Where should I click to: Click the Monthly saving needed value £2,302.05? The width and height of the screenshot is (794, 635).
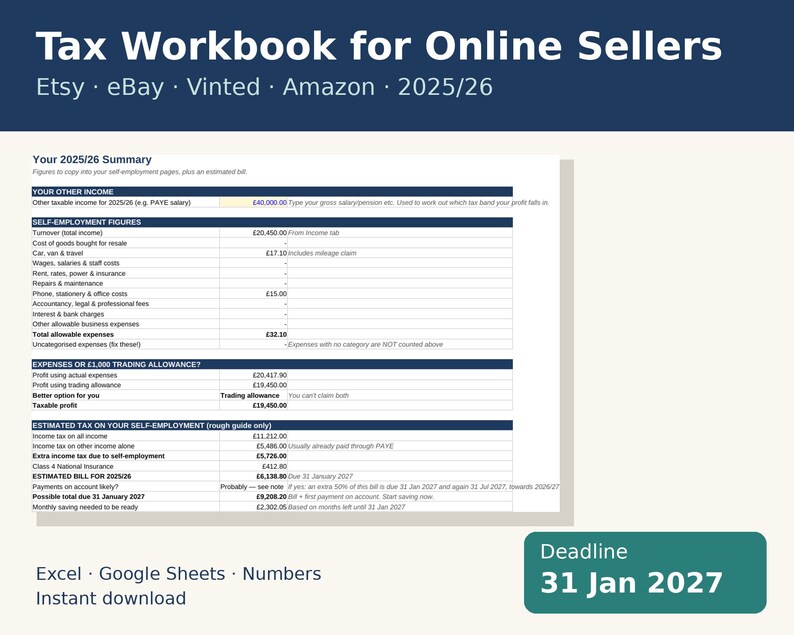(271, 507)
